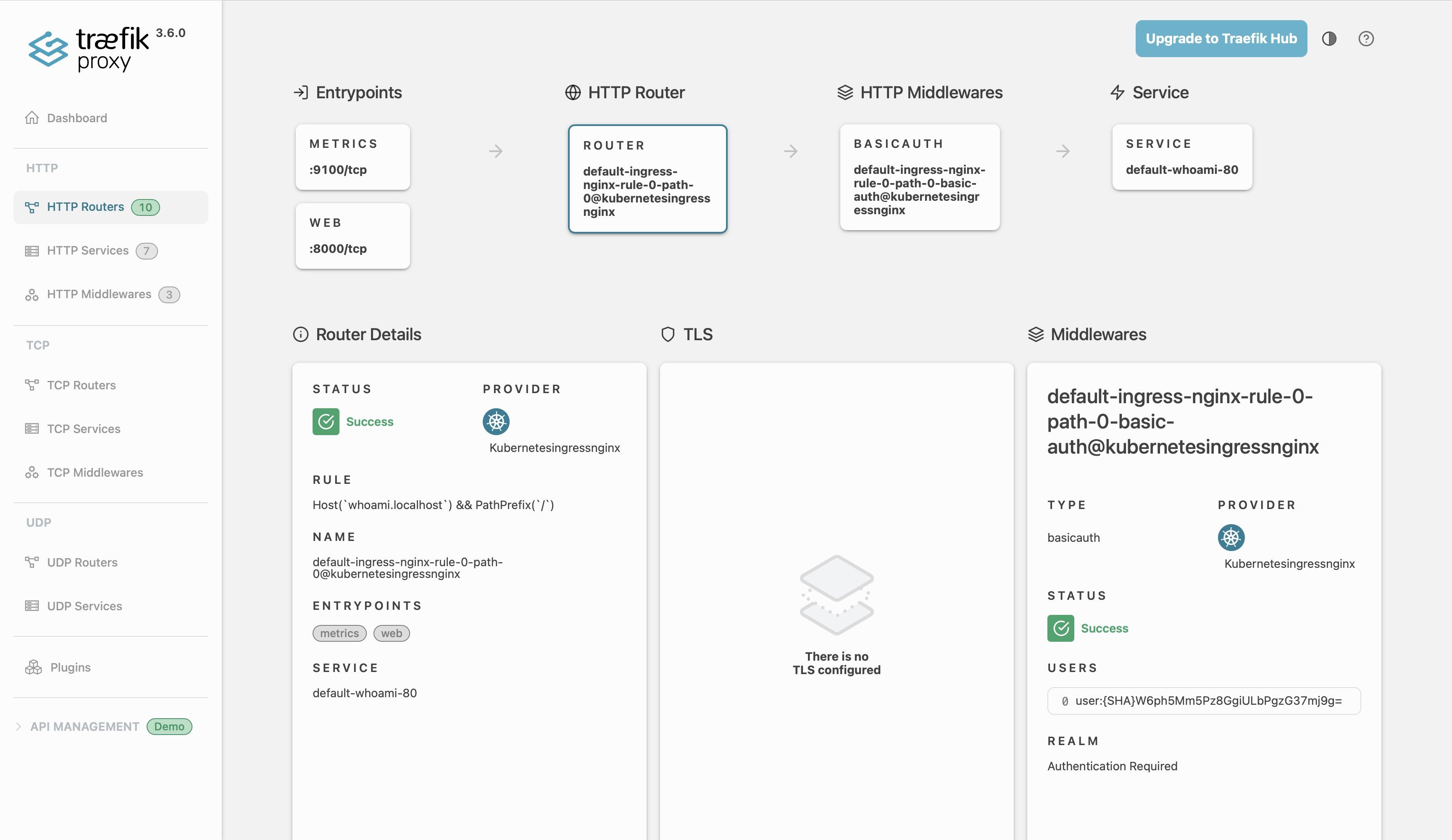Click the TCP Services sidebar icon
Viewport: 1452px width, 840px height.
click(x=32, y=429)
